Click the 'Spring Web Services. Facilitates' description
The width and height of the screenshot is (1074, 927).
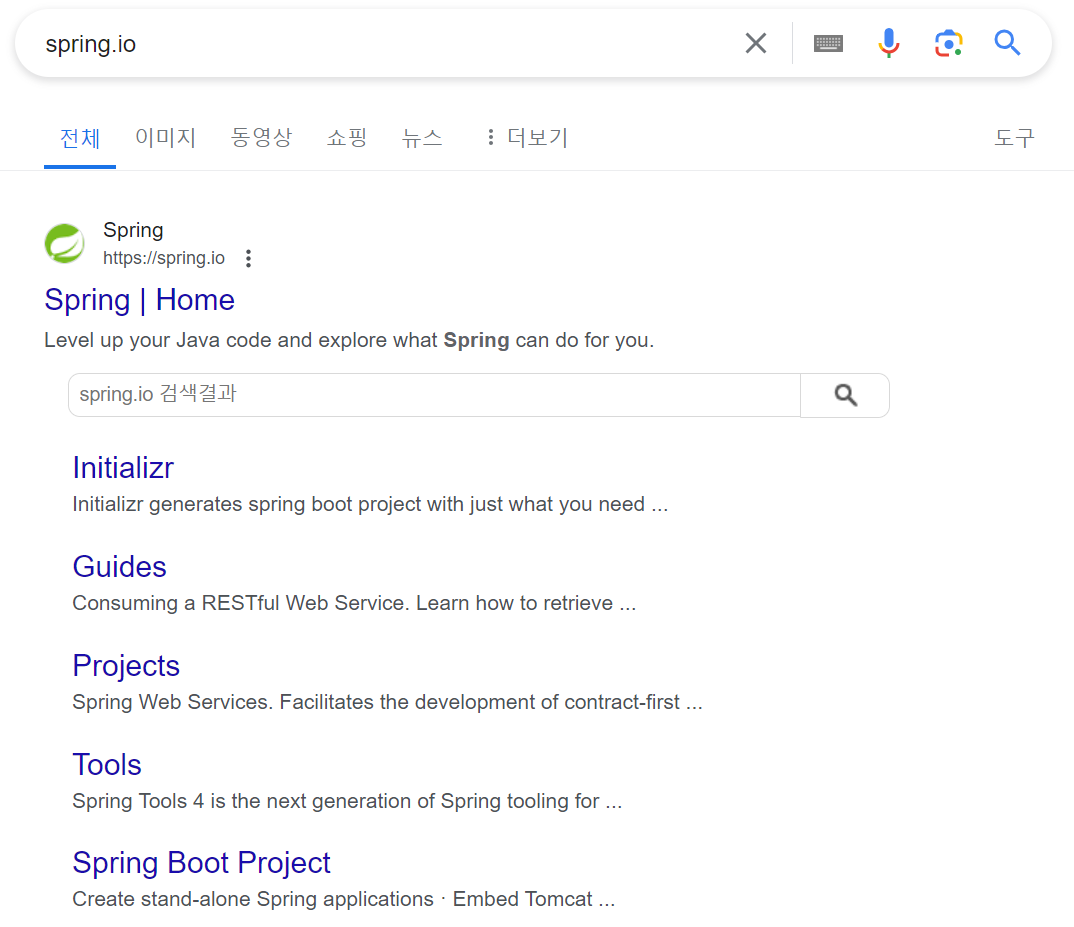(388, 702)
